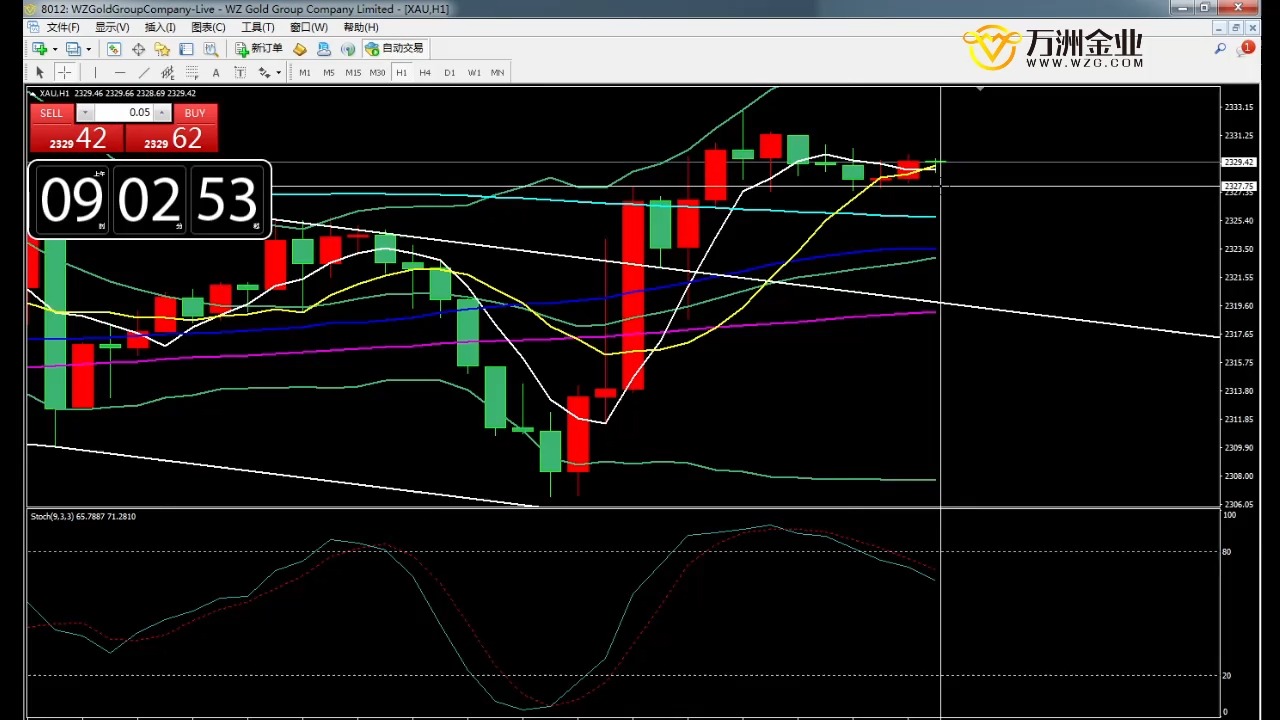1280x720 pixels.
Task: Open the MetaEditor book icon
Action: tap(300, 48)
